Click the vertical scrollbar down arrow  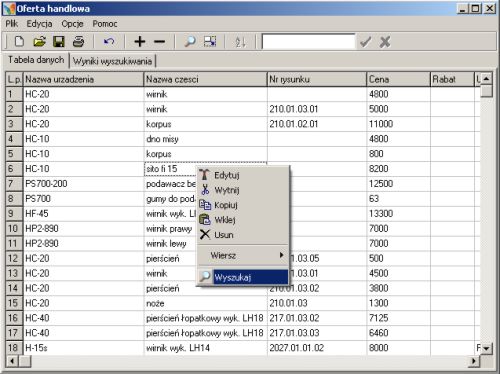pos(486,349)
